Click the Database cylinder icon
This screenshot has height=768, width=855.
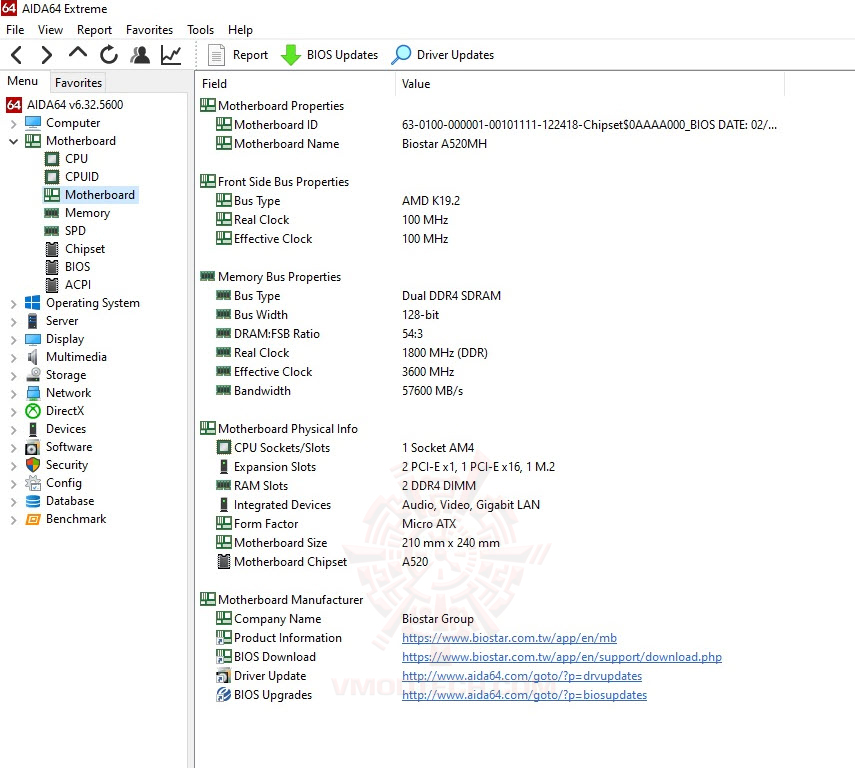[x=33, y=501]
